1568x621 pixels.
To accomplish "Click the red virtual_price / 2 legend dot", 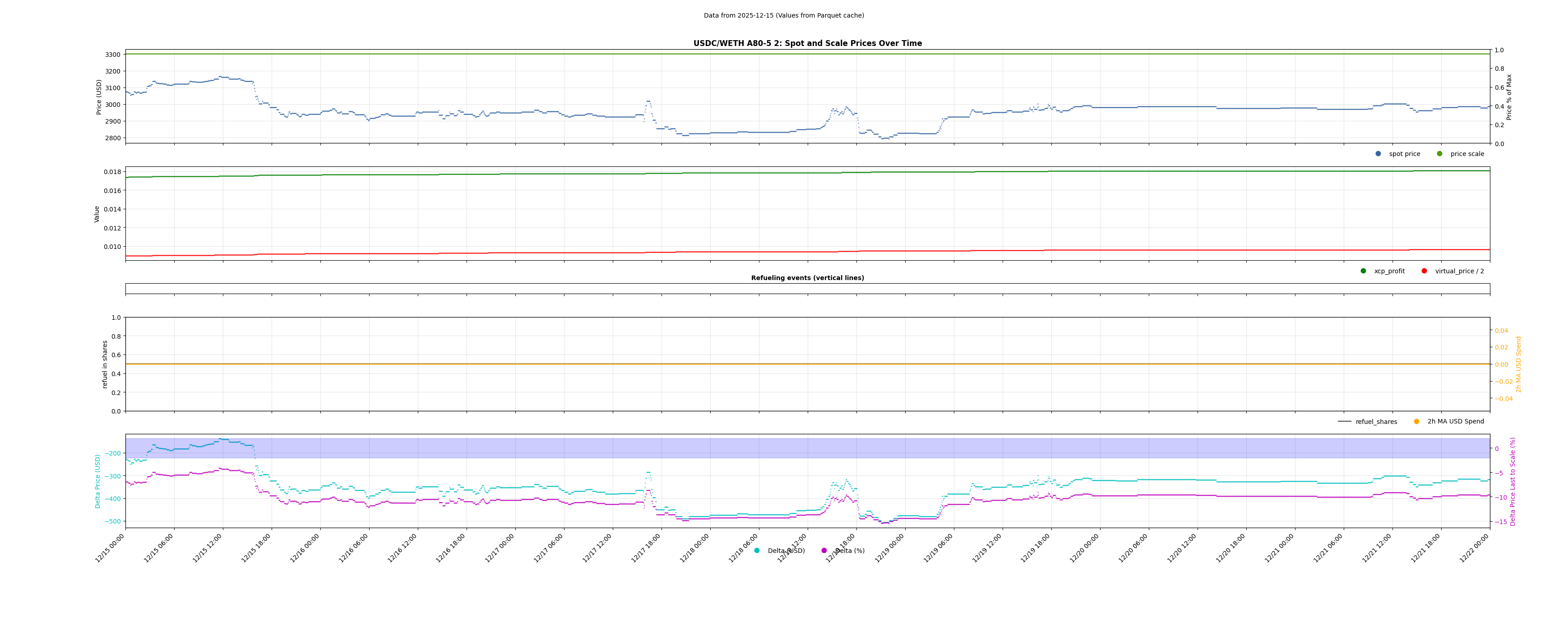I will coord(1425,271).
